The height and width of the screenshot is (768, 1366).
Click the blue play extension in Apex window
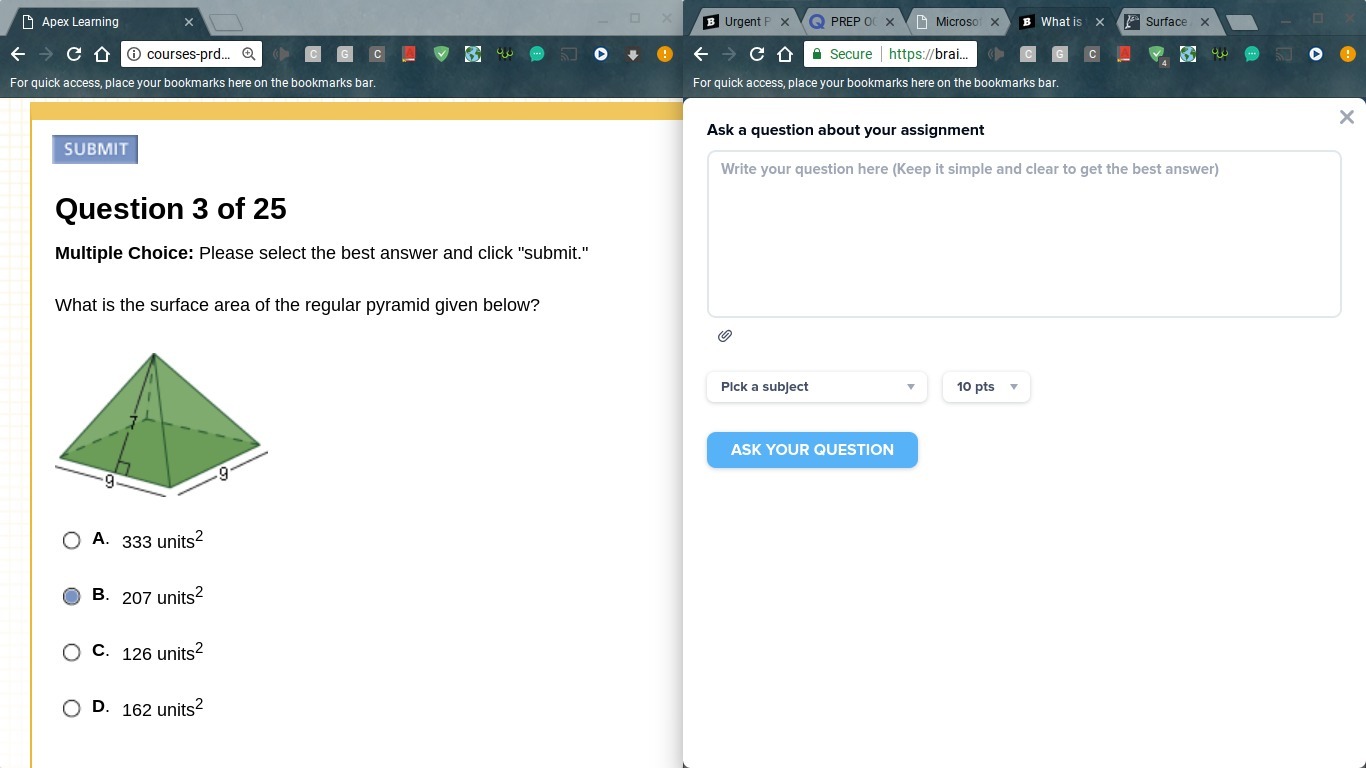(601, 54)
